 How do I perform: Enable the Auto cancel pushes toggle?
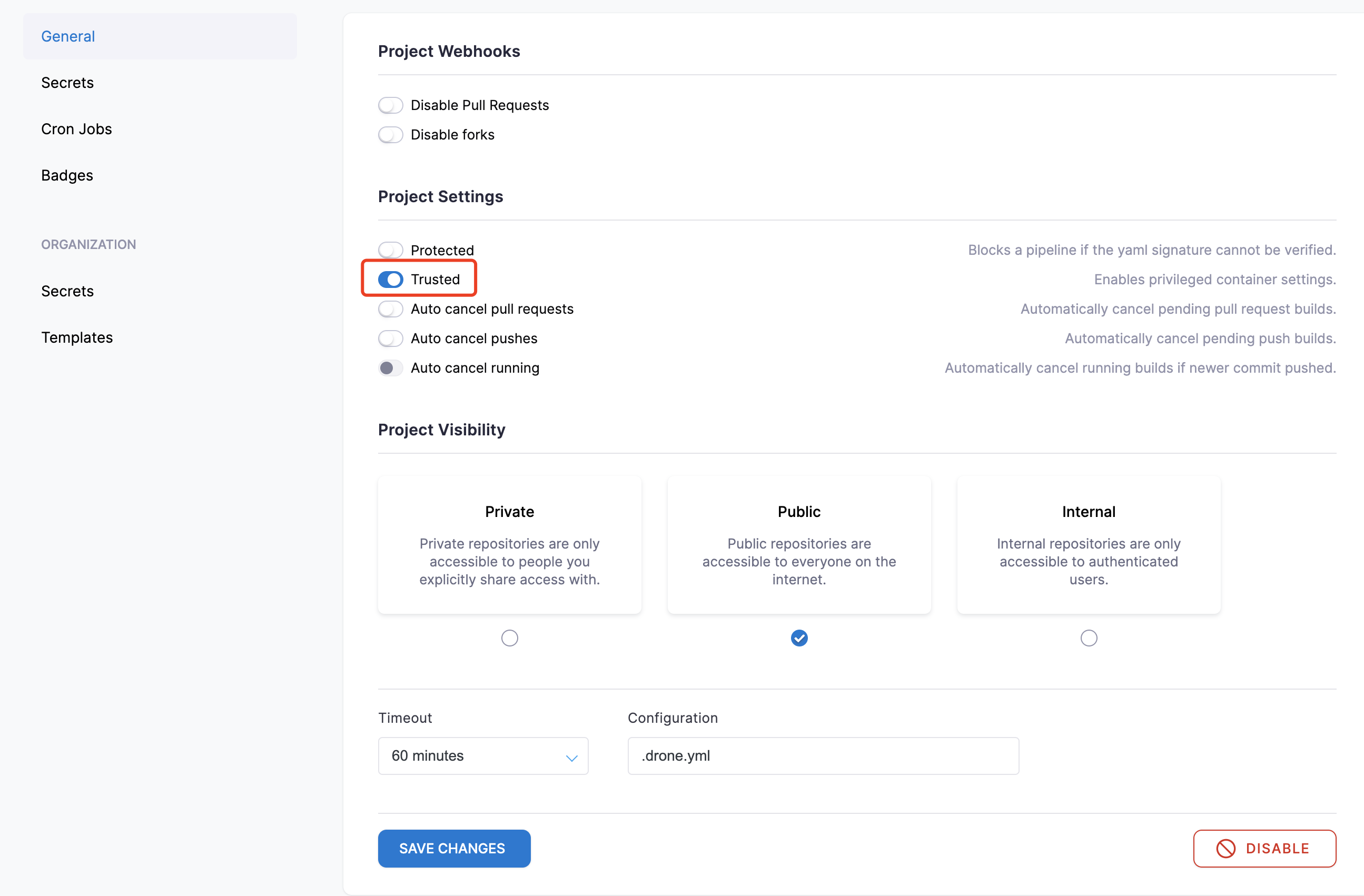390,338
